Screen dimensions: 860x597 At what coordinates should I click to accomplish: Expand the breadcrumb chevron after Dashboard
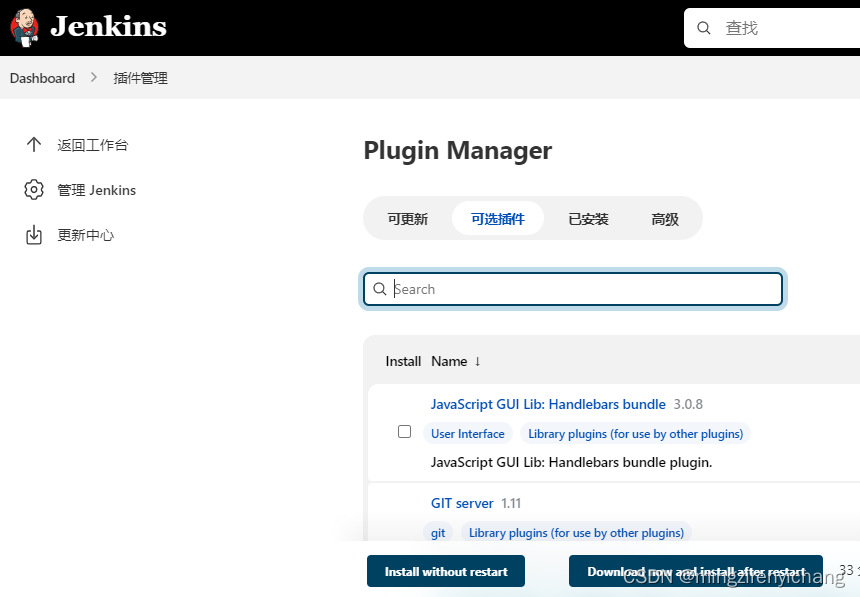(94, 77)
